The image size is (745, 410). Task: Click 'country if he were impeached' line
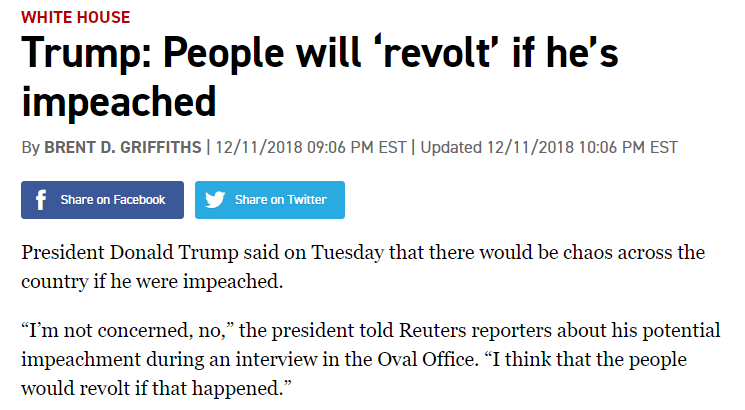pos(152,280)
